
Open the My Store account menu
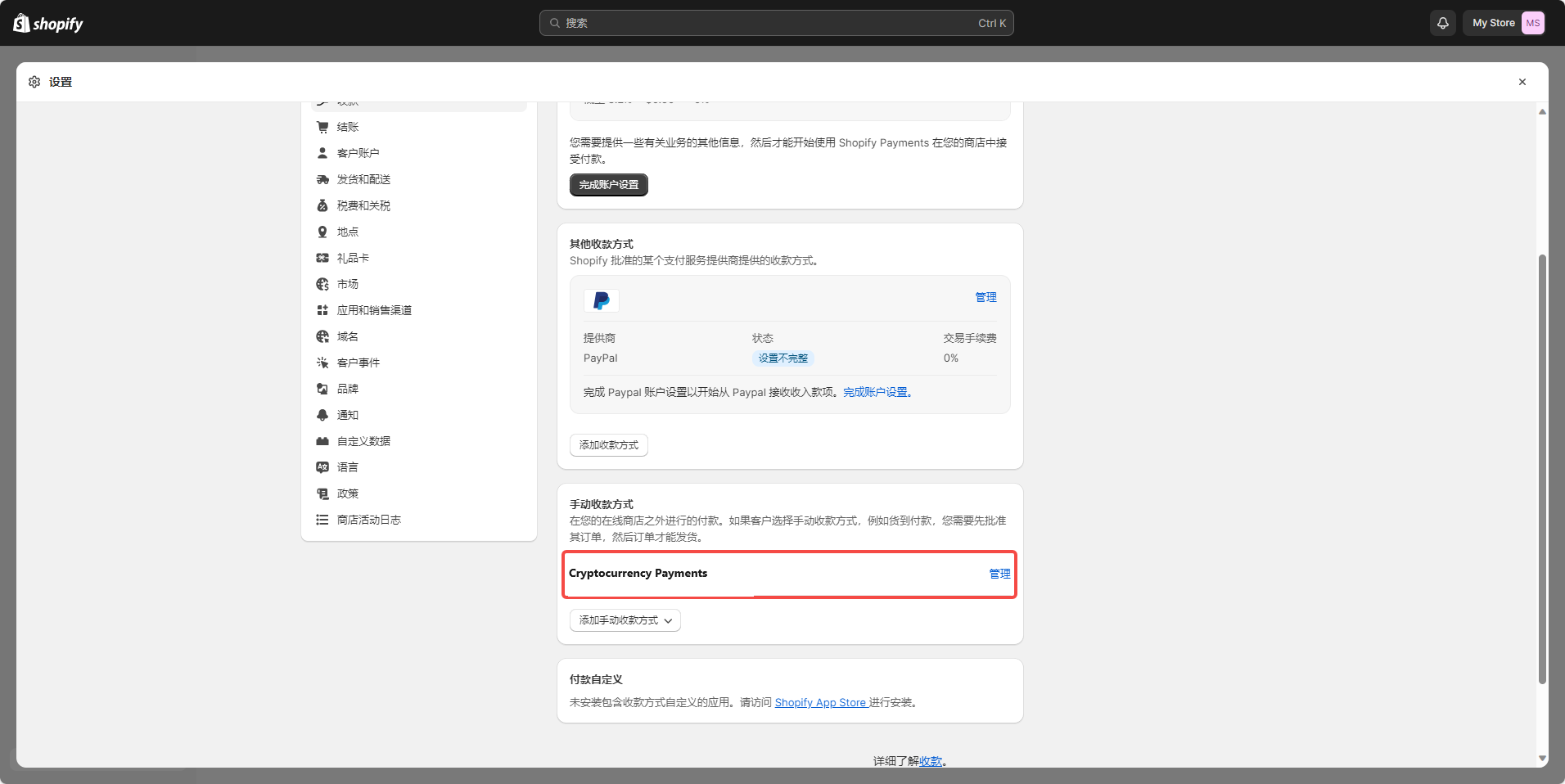pos(1504,23)
